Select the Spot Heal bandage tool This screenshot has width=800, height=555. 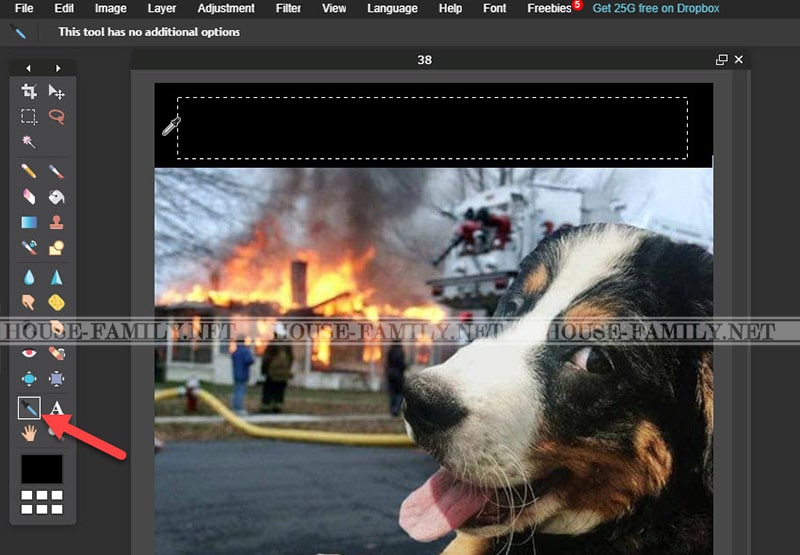(56, 353)
